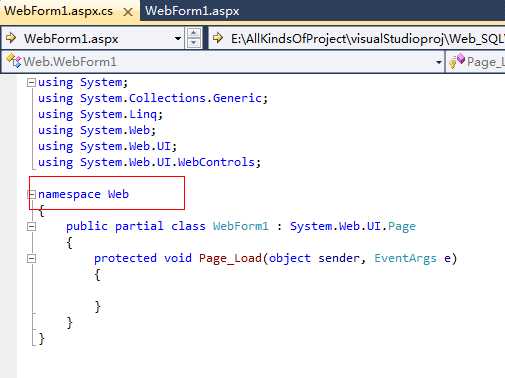This screenshot has width=505, height=378.
Task: Click the line 'using System.Web.UI;'
Action: [x=107, y=146]
